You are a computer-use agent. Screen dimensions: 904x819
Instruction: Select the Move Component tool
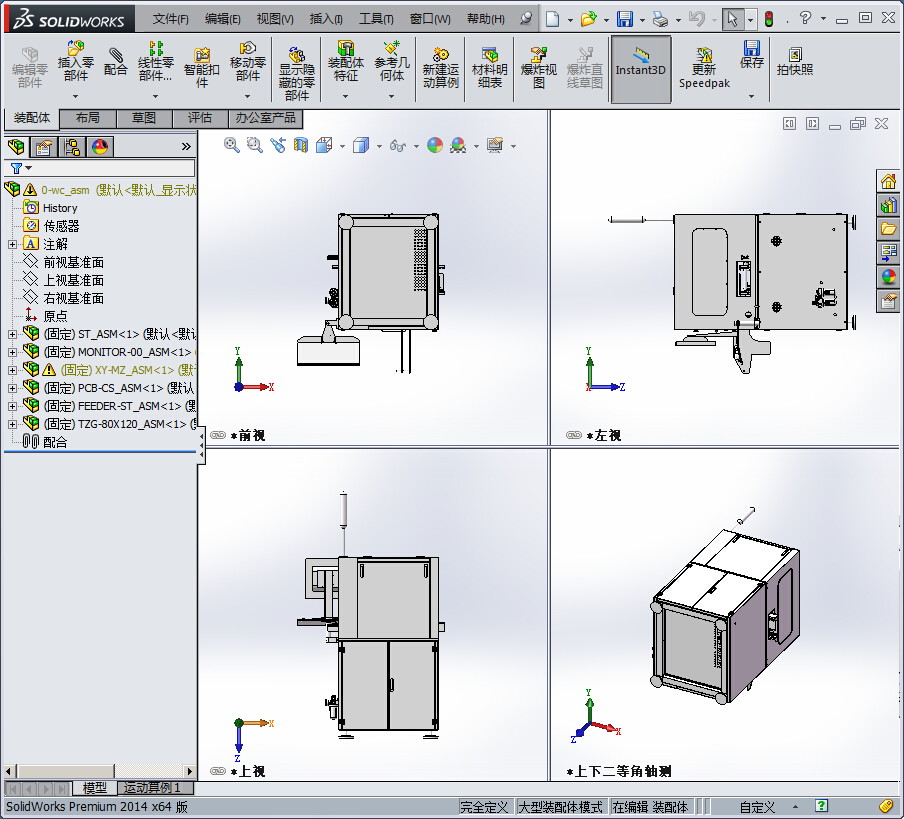pyautogui.click(x=247, y=61)
